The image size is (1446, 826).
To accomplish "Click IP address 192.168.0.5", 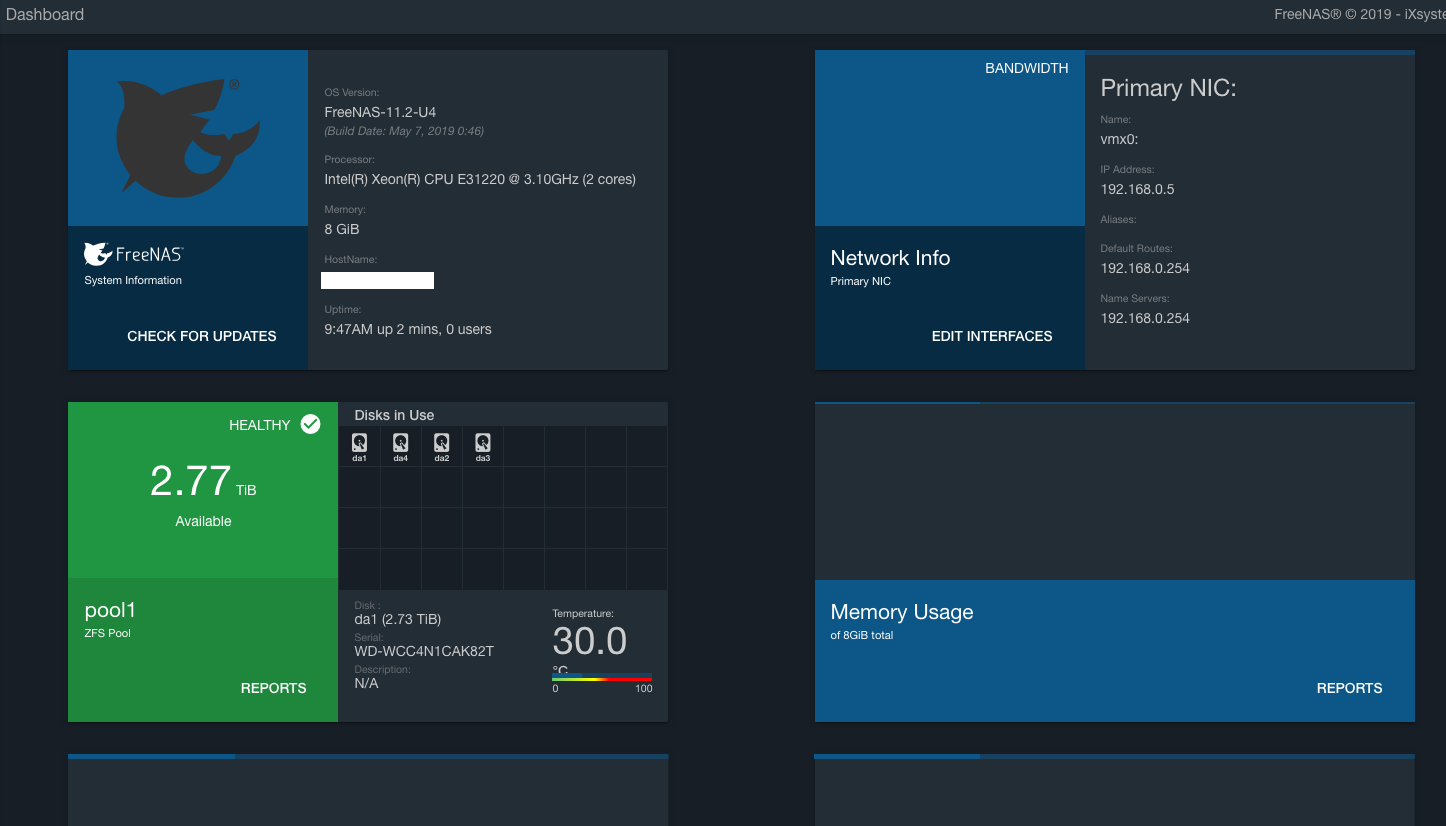I will (x=1137, y=189).
